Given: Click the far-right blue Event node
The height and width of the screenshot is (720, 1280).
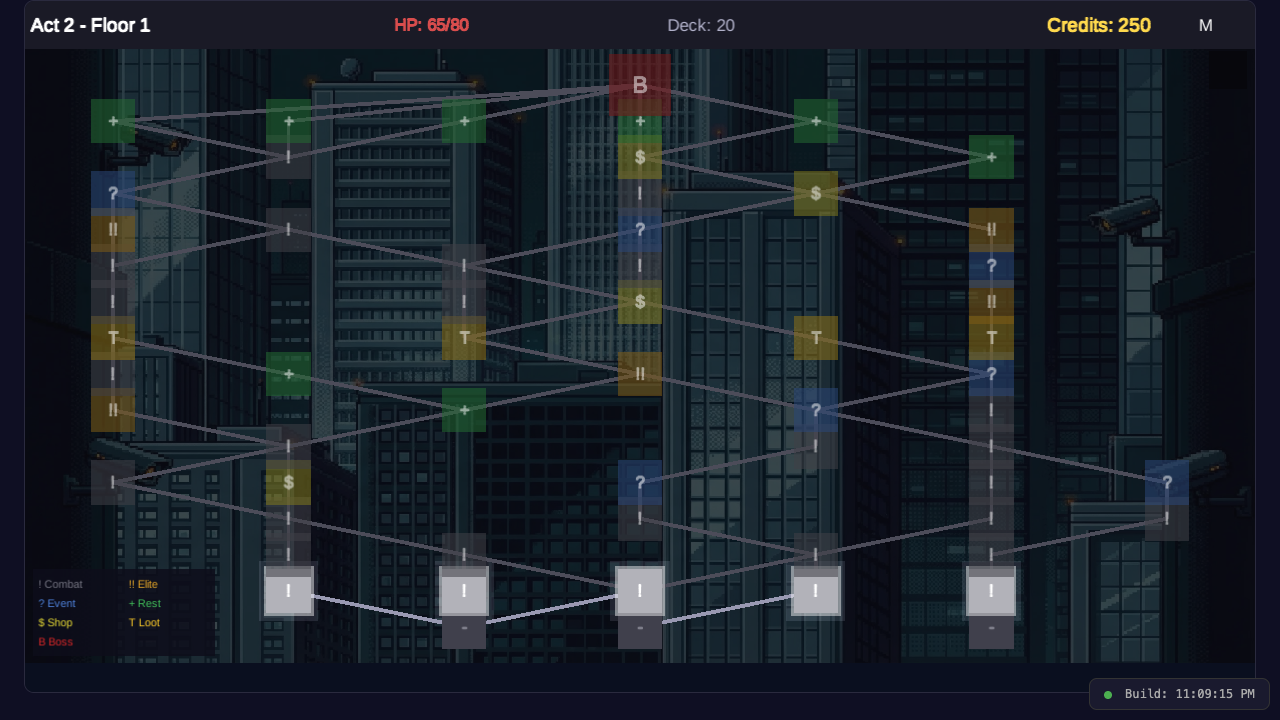Looking at the screenshot, I should pyautogui.click(x=1166, y=482).
